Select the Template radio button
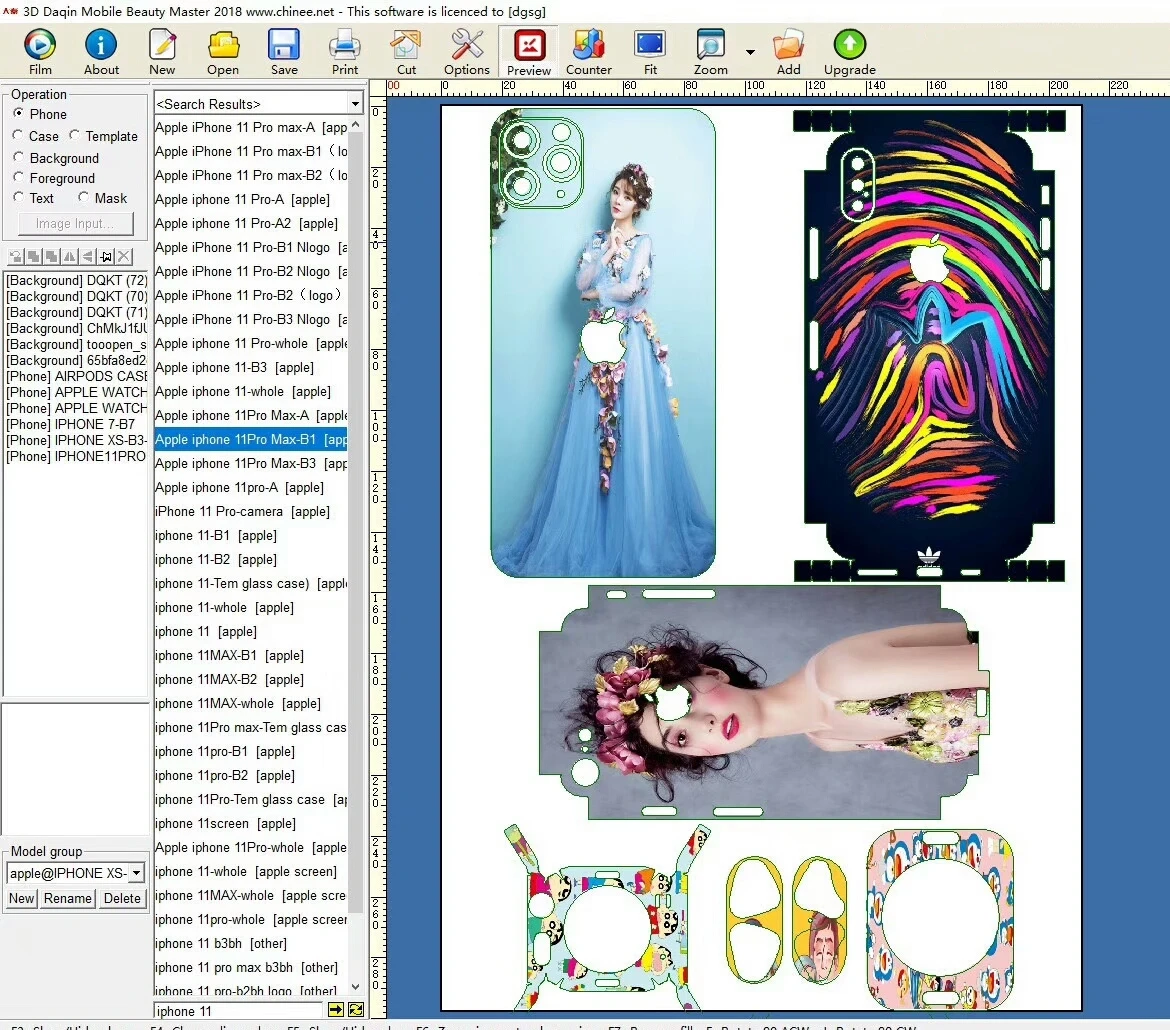 (x=75, y=136)
